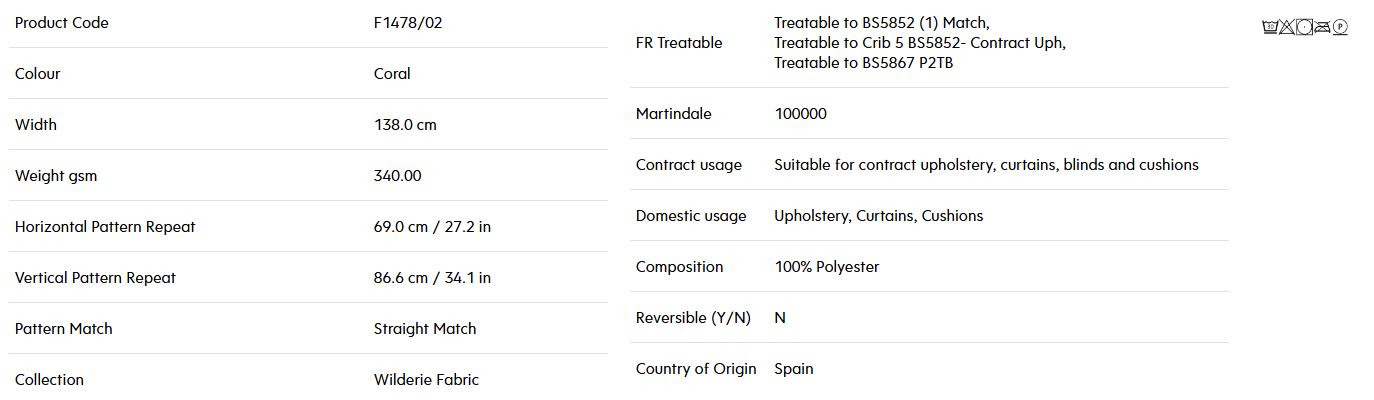Click the Domestic usage value text
1374x400 pixels.
[x=879, y=216]
